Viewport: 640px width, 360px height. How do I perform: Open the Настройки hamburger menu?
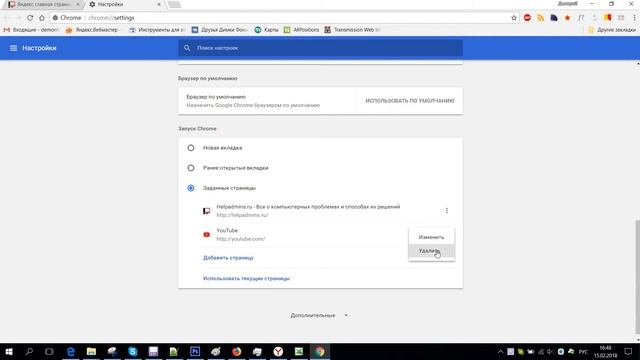[13, 48]
